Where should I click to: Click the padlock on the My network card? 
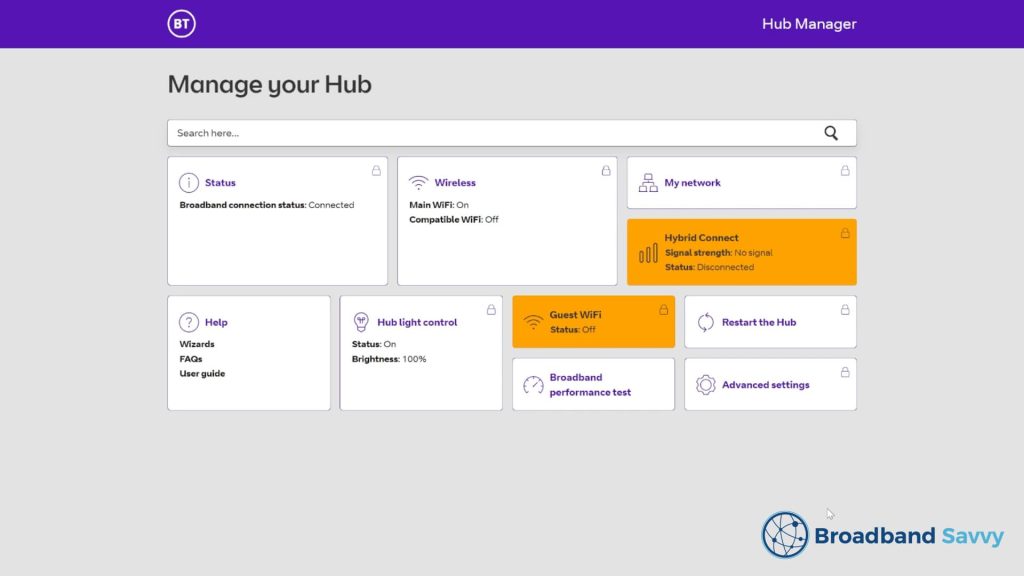coord(845,170)
